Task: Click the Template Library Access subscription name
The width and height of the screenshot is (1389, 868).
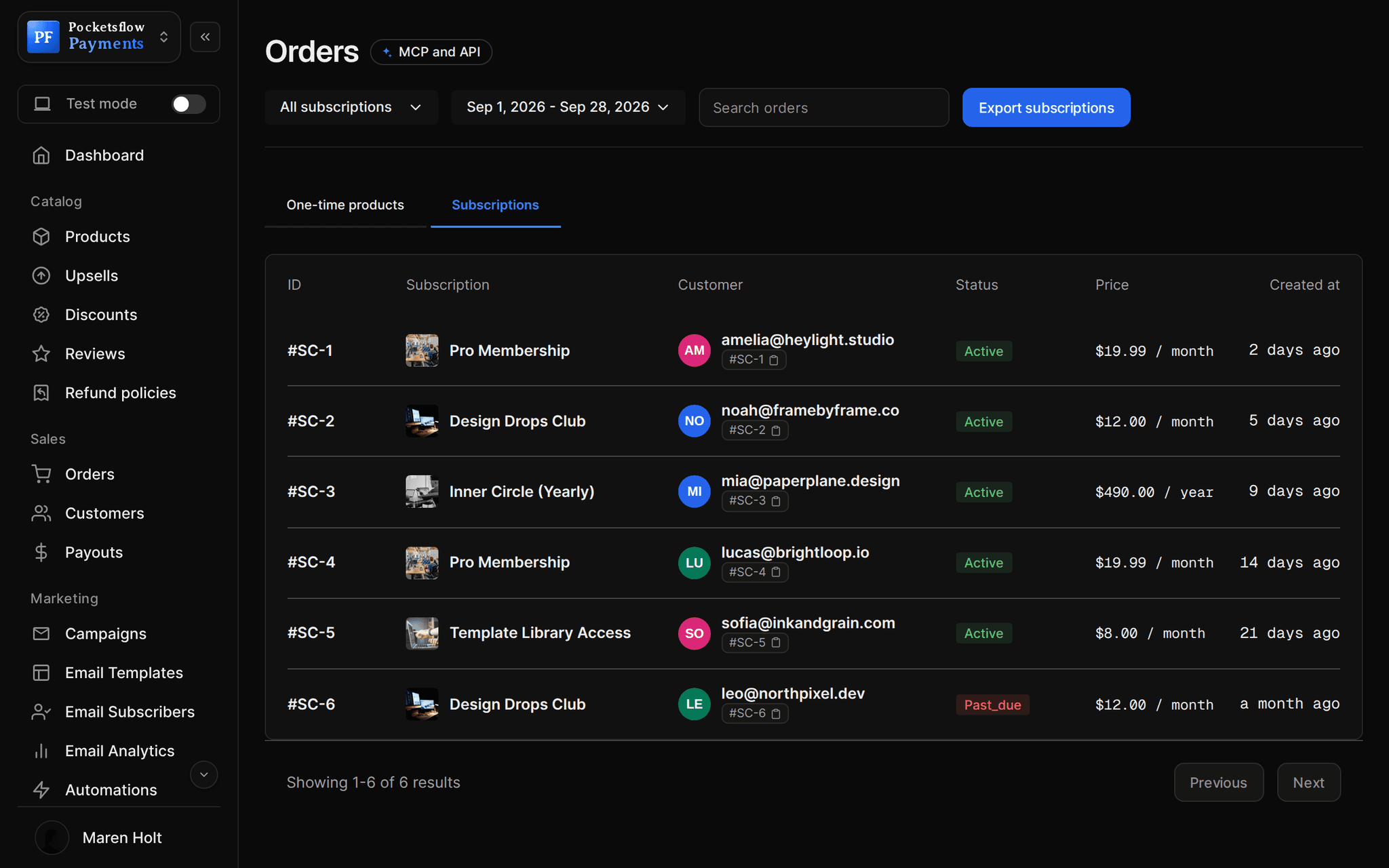Action: pos(540,633)
